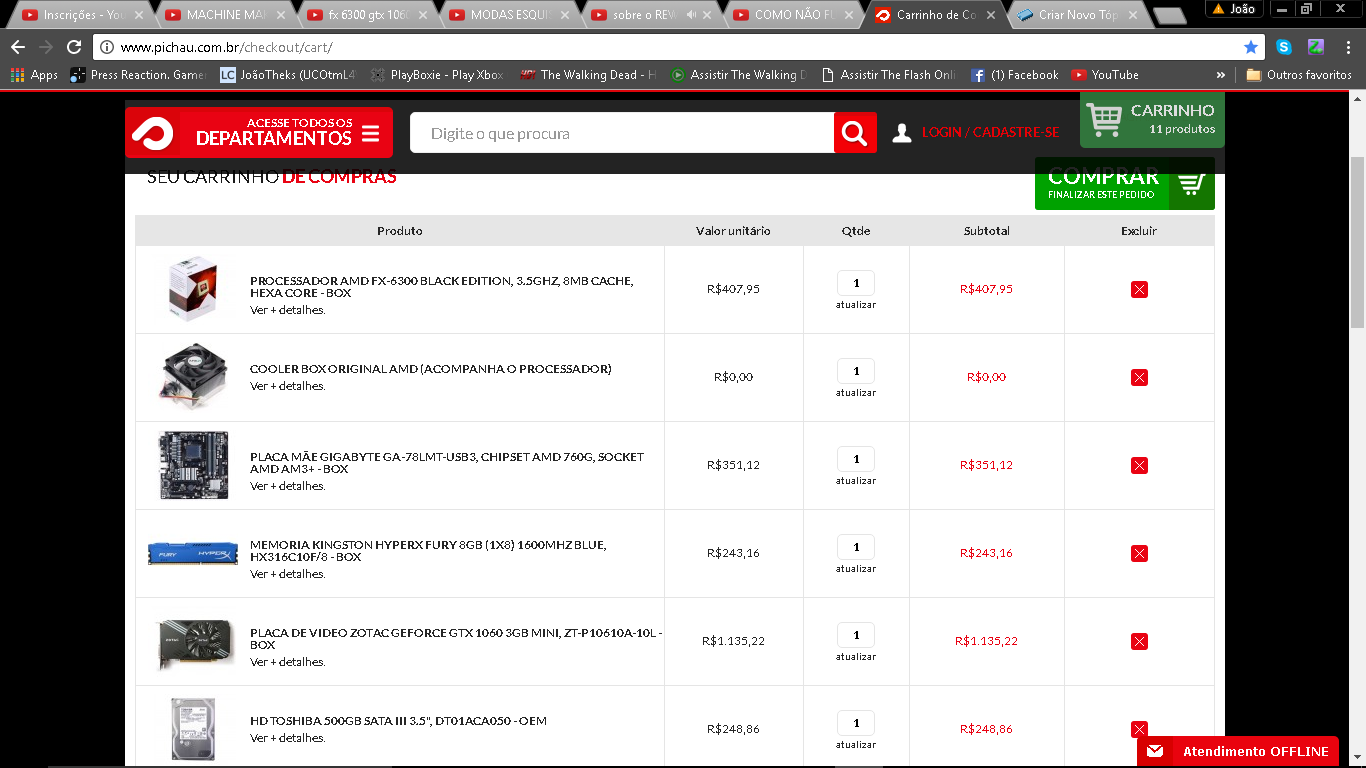1366x768 pixels.
Task: Remove the AMD FX-6300 processor from cart
Action: point(1139,289)
